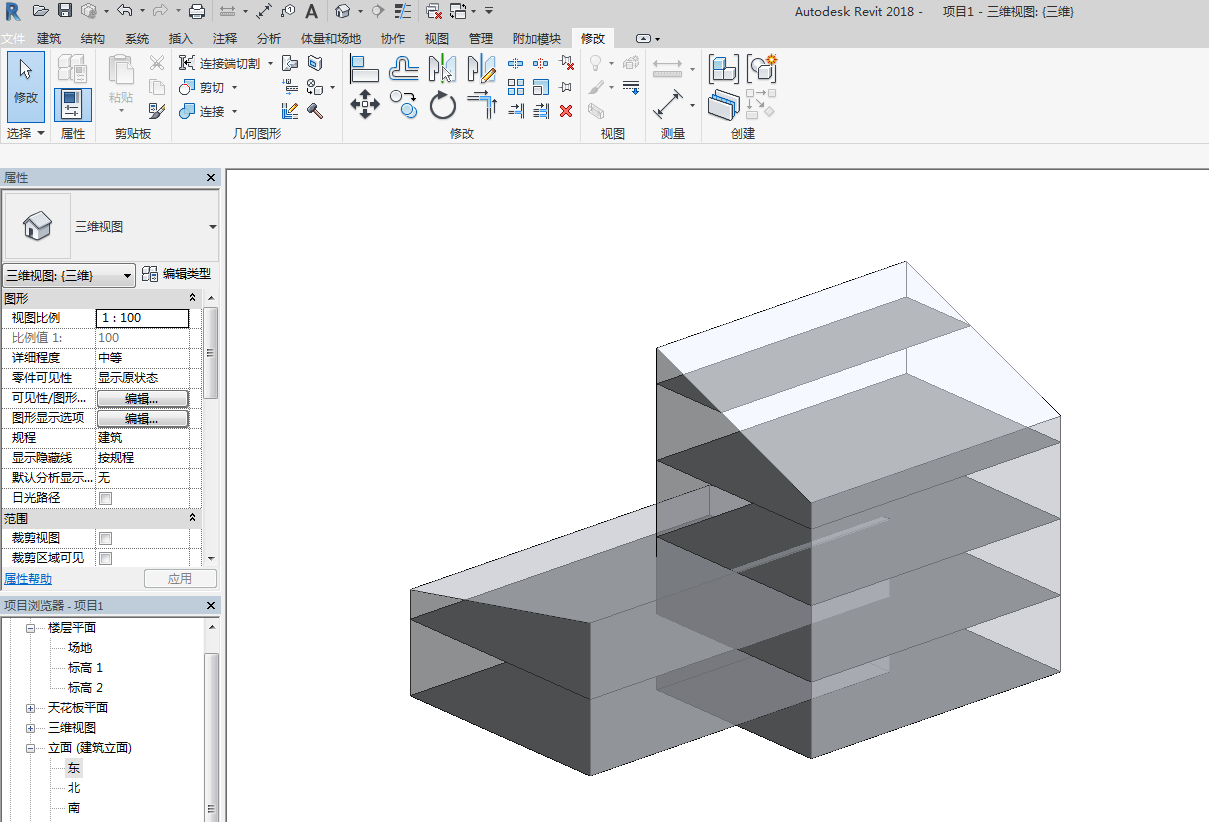
Task: Click the Copy tool with two circles
Action: click(403, 102)
